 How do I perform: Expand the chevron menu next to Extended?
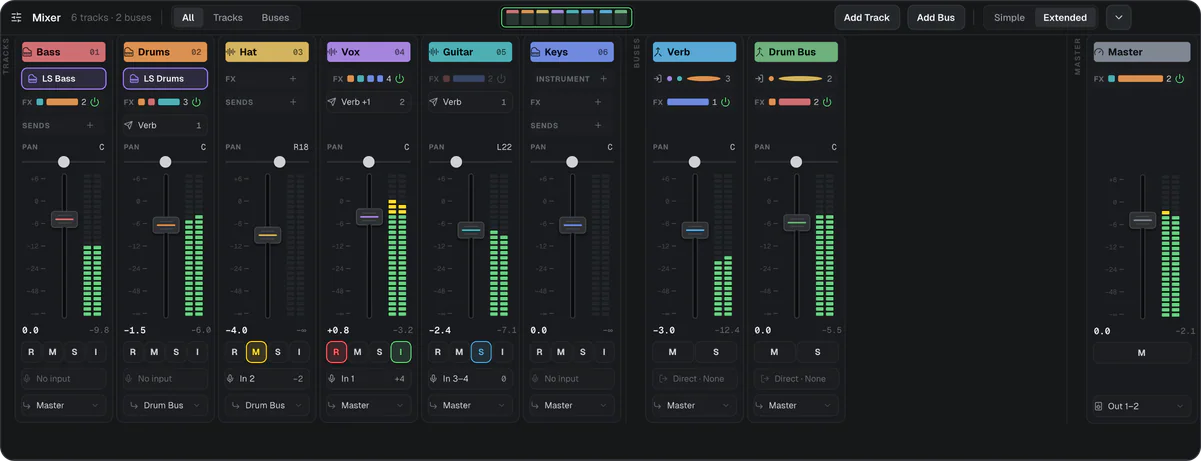click(x=1118, y=17)
